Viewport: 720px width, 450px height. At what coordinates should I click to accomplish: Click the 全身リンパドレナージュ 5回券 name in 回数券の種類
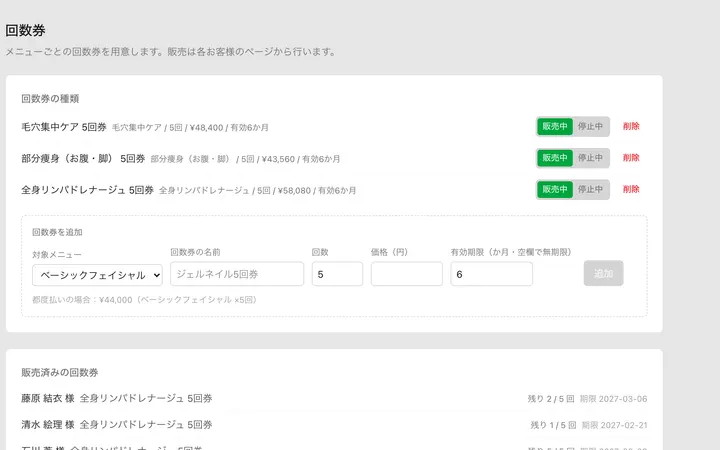click(87, 190)
